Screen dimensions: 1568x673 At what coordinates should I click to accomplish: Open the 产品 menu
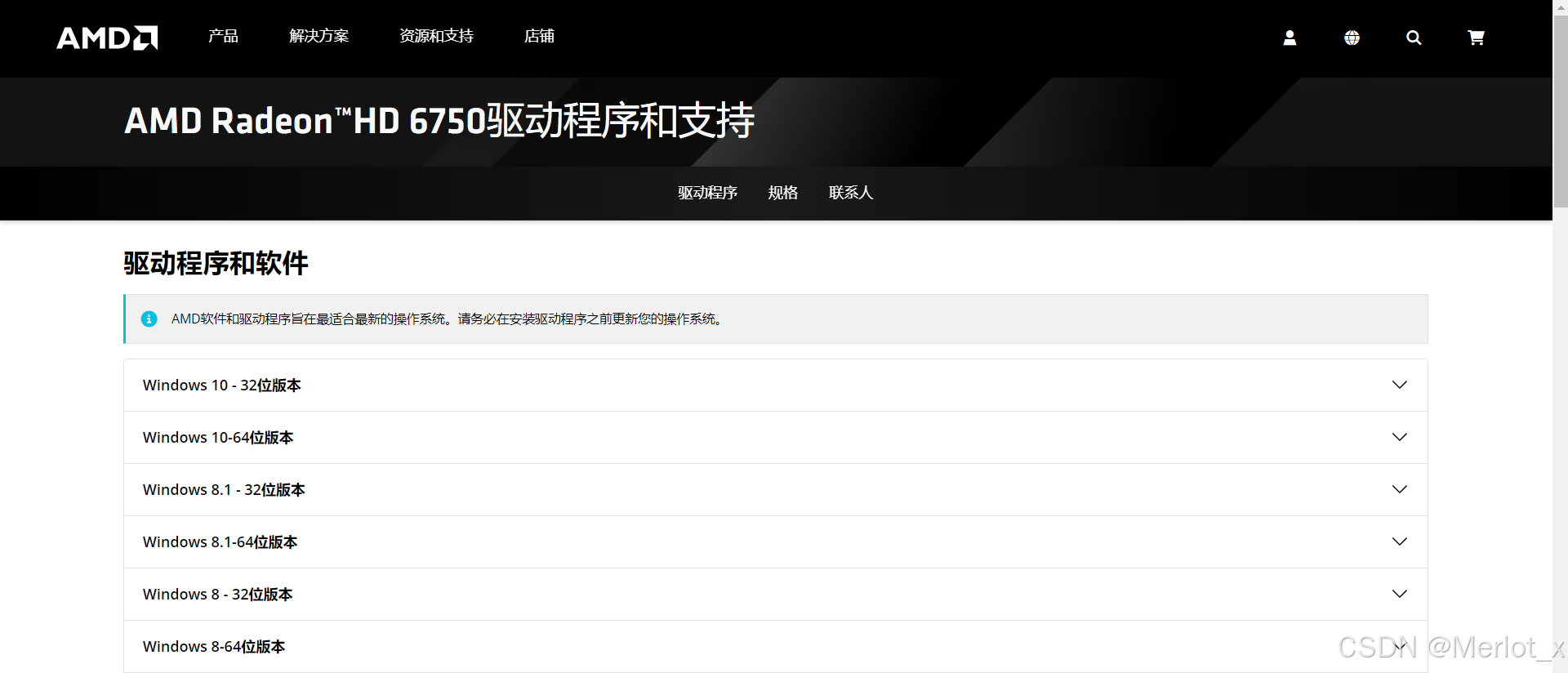coord(223,36)
